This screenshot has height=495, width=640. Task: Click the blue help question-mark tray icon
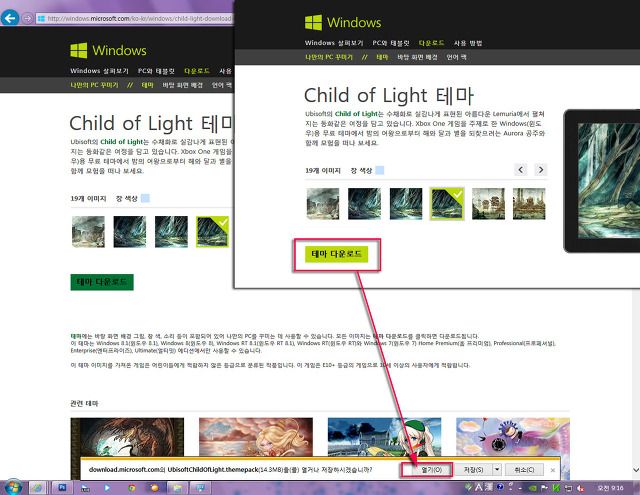point(500,486)
